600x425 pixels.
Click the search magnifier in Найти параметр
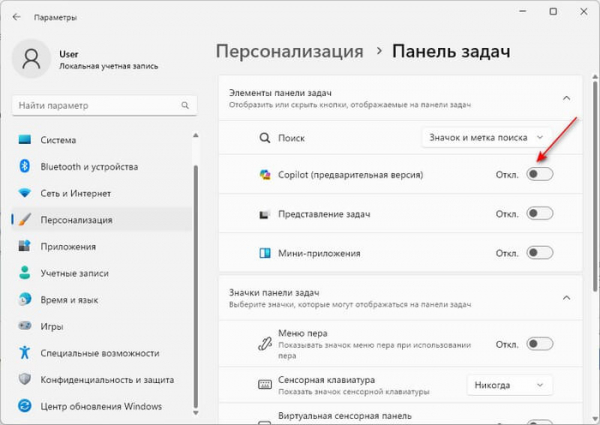185,105
